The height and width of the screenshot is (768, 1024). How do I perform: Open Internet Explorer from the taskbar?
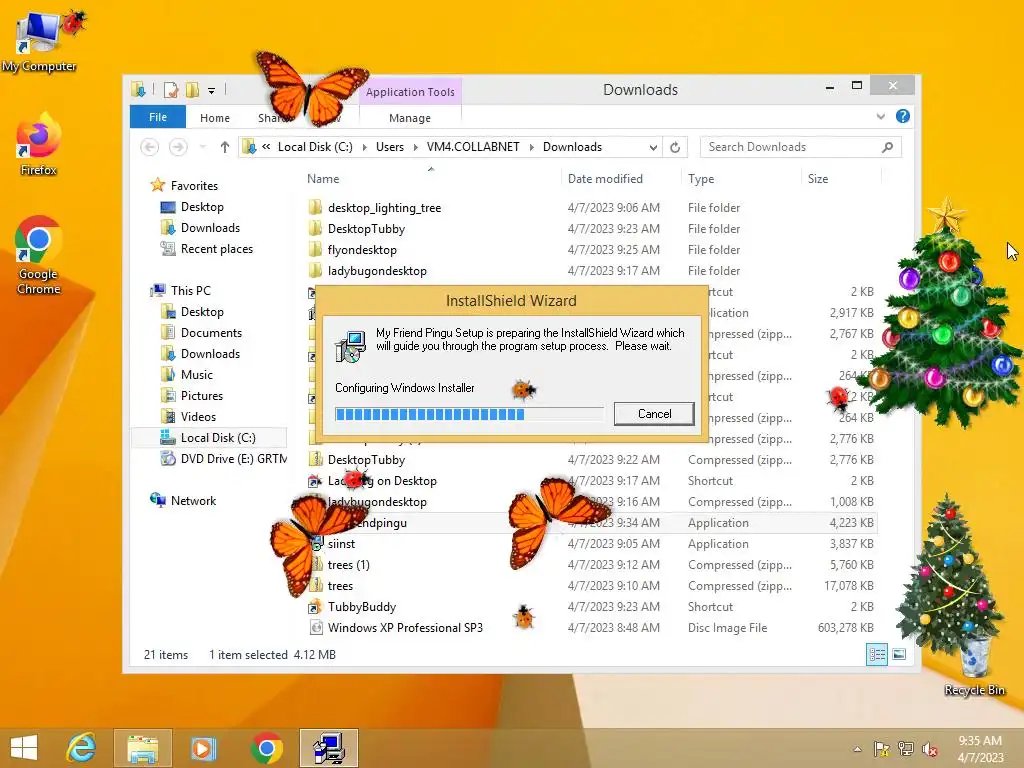point(82,748)
